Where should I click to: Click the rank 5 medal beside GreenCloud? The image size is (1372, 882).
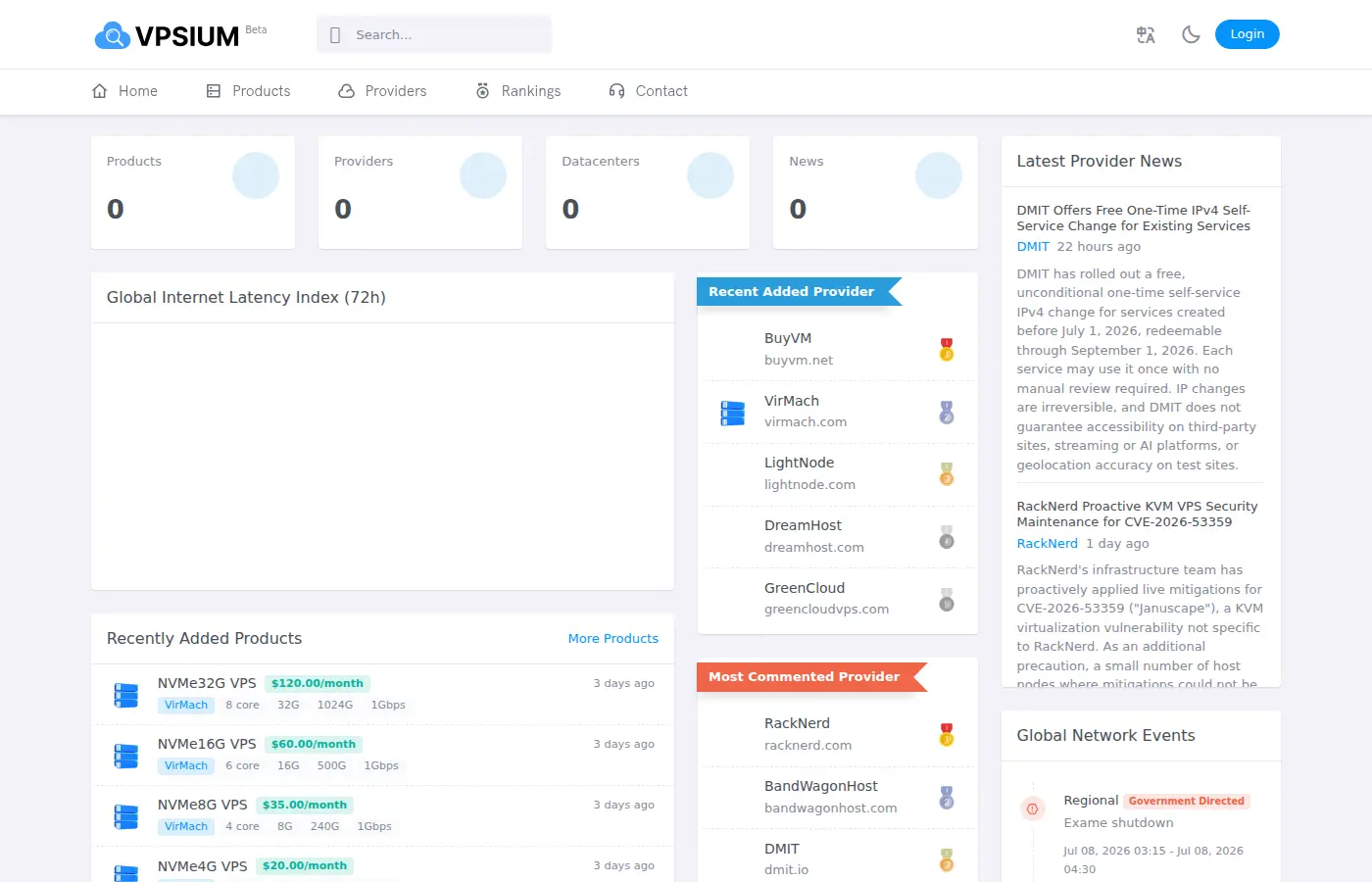point(947,599)
